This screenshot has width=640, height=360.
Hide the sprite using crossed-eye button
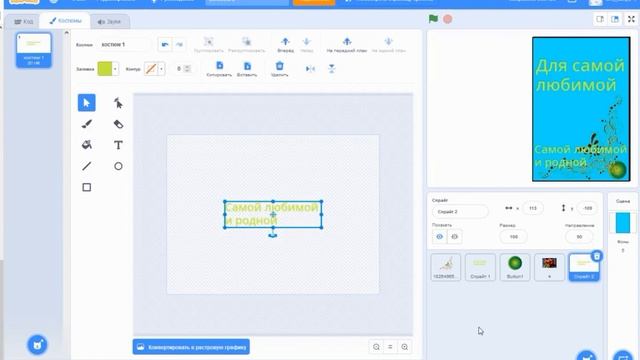[x=455, y=237]
